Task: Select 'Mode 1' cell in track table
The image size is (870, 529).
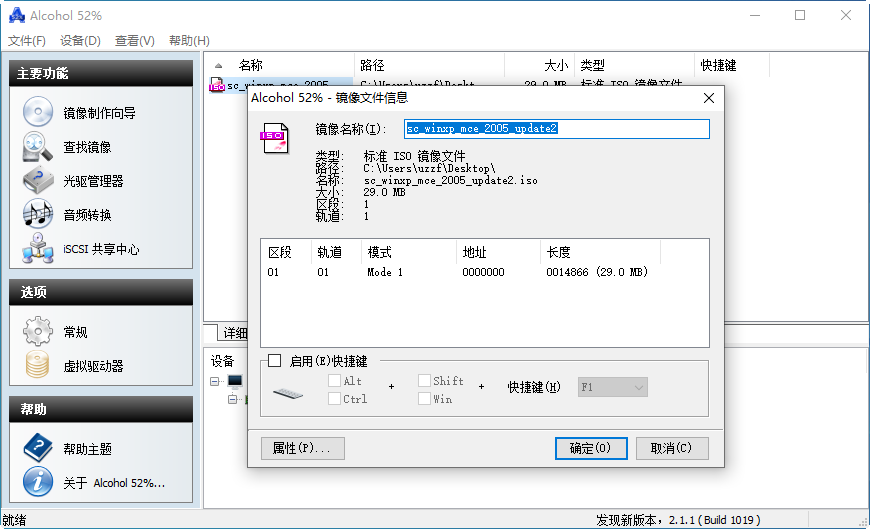Action: 385,272
